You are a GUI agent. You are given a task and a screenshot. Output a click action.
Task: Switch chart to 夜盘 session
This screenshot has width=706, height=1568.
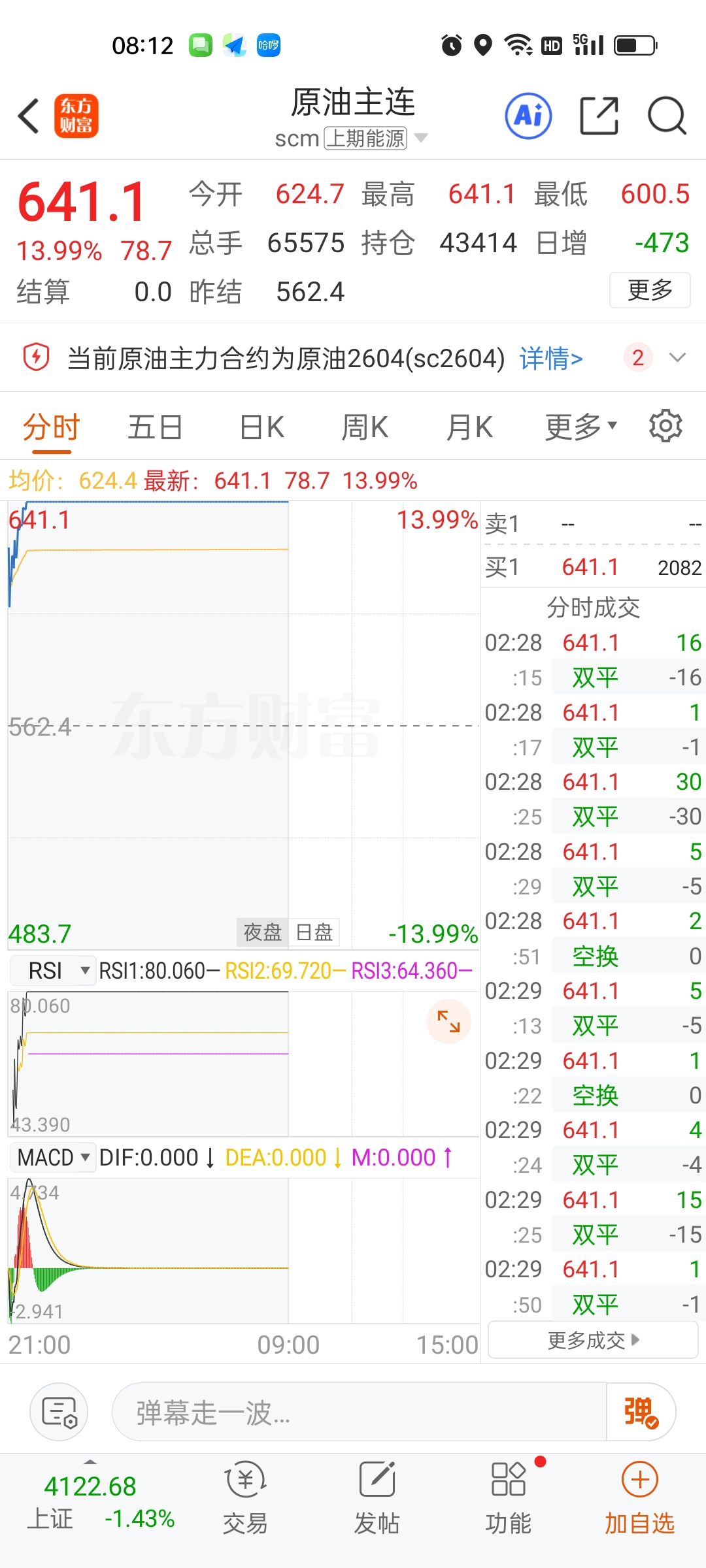click(x=262, y=932)
